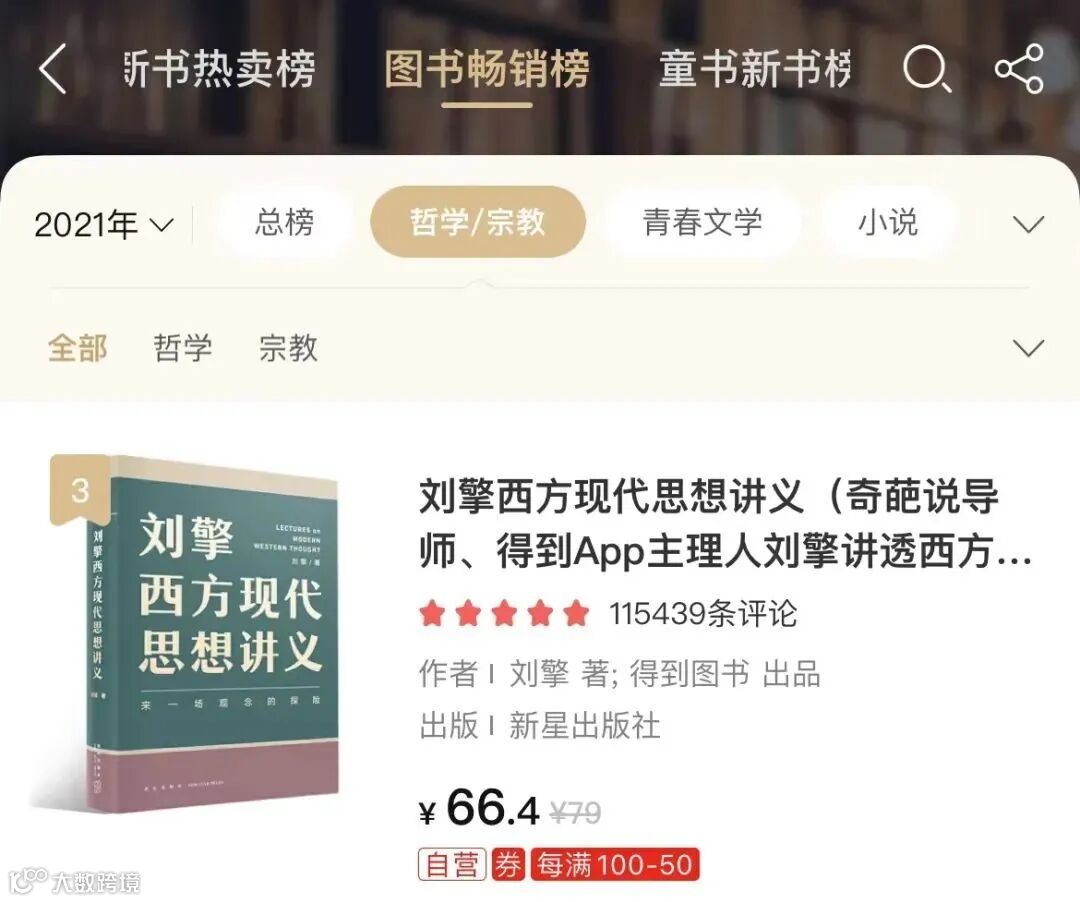1080x902 pixels.
Task: Open search with the magnifier icon
Action: point(927,69)
